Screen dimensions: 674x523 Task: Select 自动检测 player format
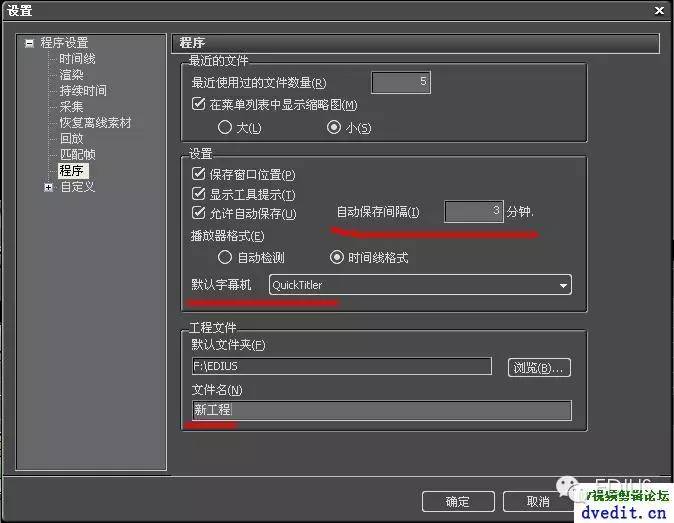(225, 257)
